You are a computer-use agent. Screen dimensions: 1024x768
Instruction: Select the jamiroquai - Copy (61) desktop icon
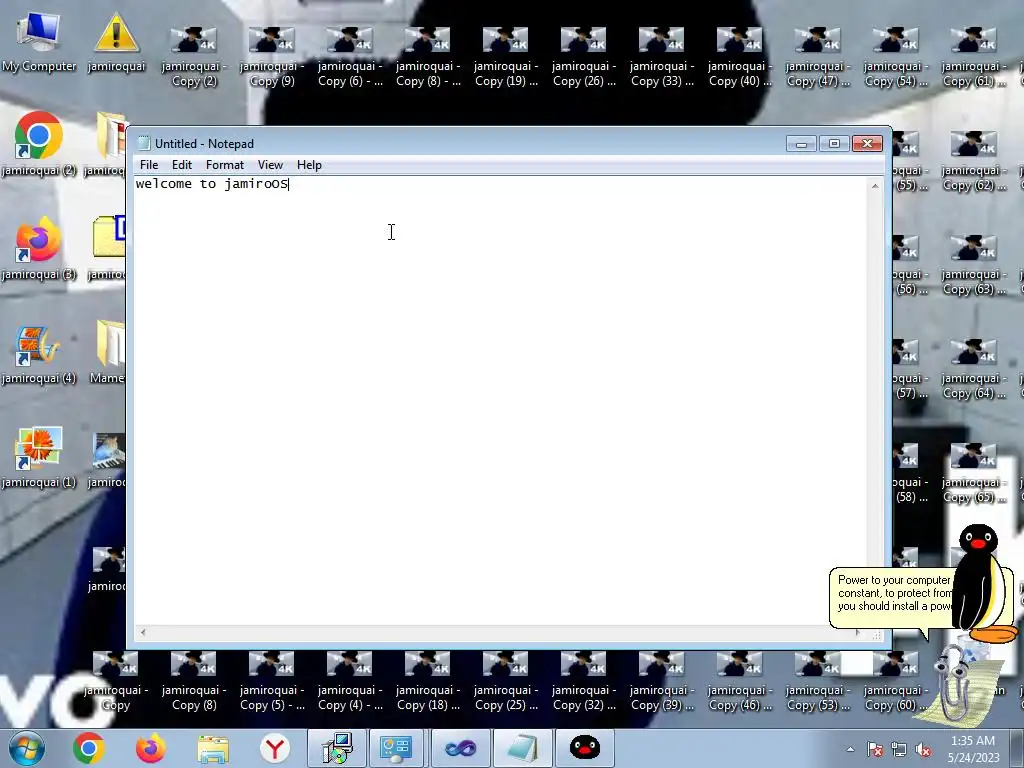coord(974,57)
